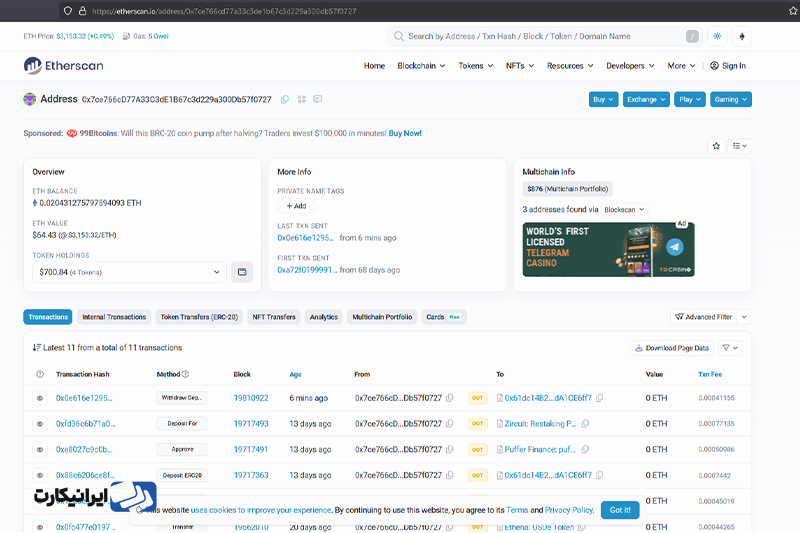Click Sign In
Viewport: 800px width, 533px height.
[x=728, y=66]
